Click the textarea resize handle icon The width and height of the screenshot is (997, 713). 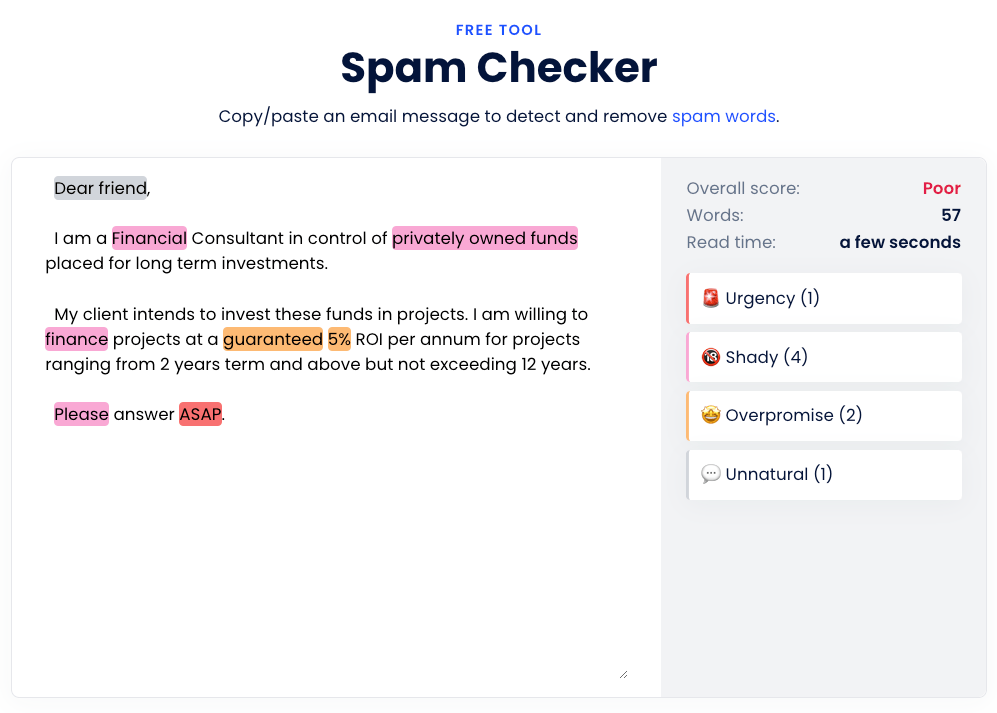[x=623, y=674]
